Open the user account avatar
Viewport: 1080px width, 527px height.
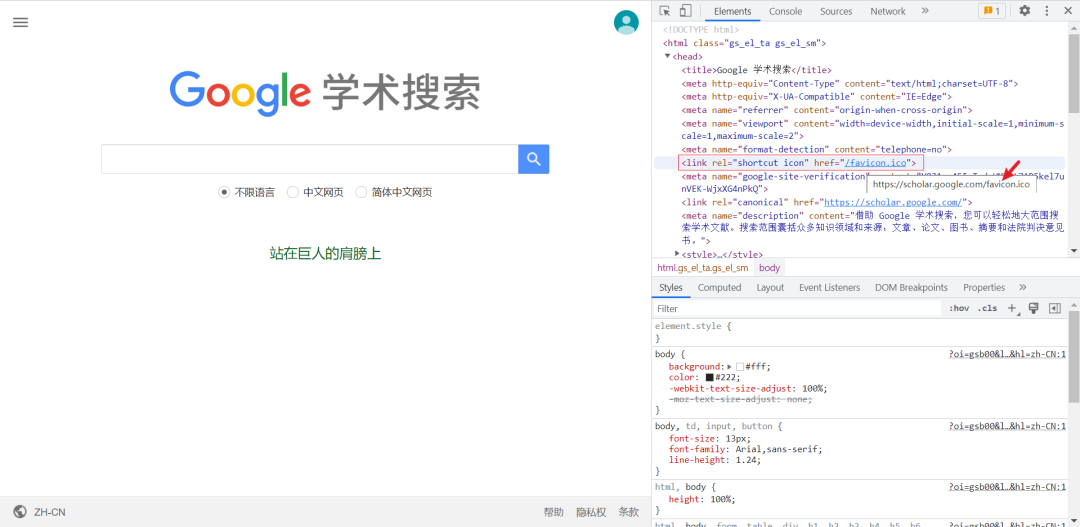click(x=626, y=22)
